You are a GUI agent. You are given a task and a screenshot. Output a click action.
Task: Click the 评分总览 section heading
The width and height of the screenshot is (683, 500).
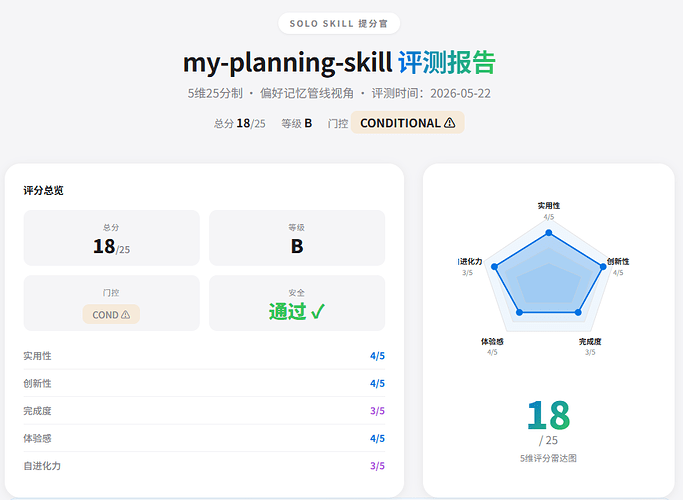pos(44,190)
